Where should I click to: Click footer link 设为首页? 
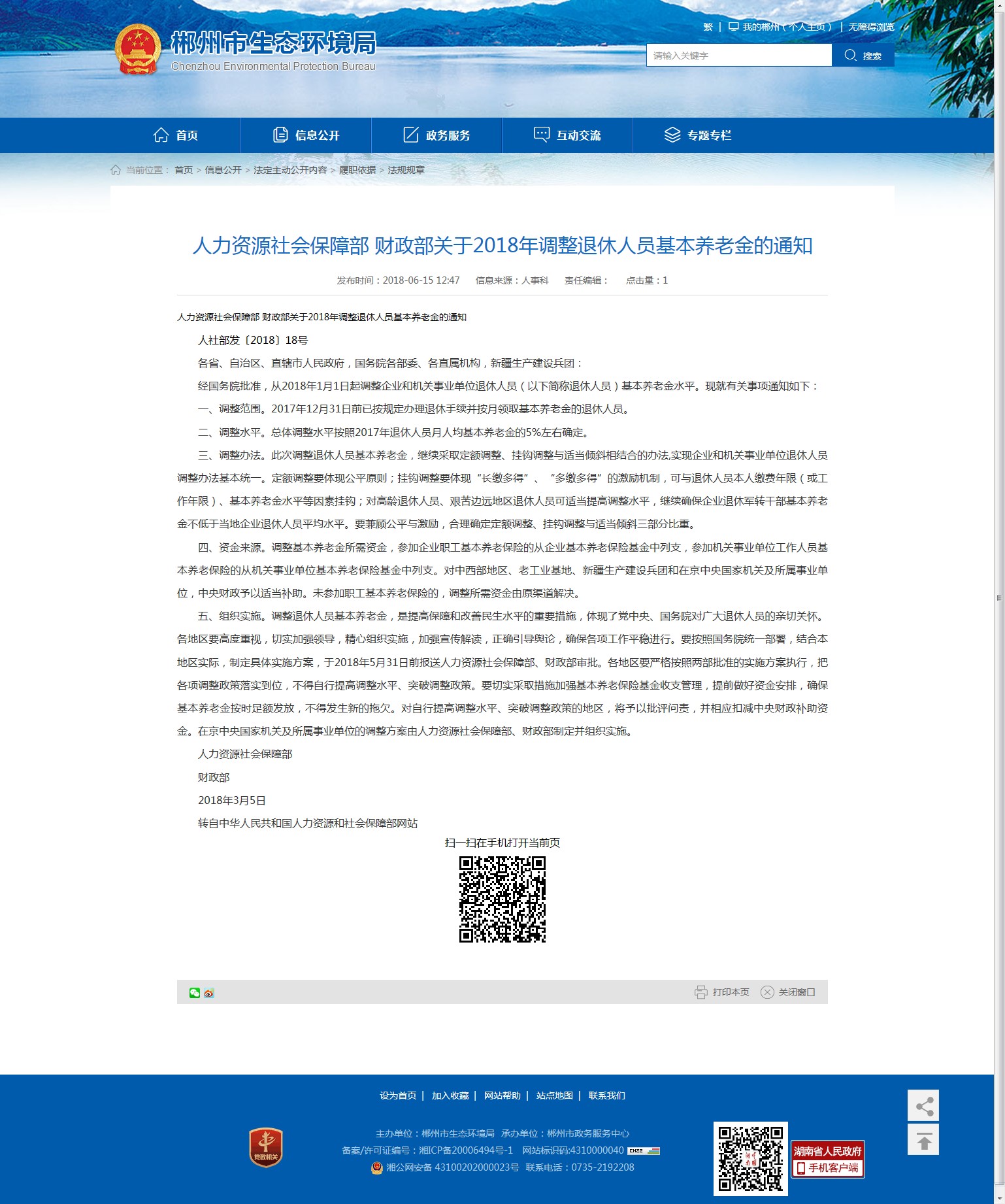[398, 1095]
